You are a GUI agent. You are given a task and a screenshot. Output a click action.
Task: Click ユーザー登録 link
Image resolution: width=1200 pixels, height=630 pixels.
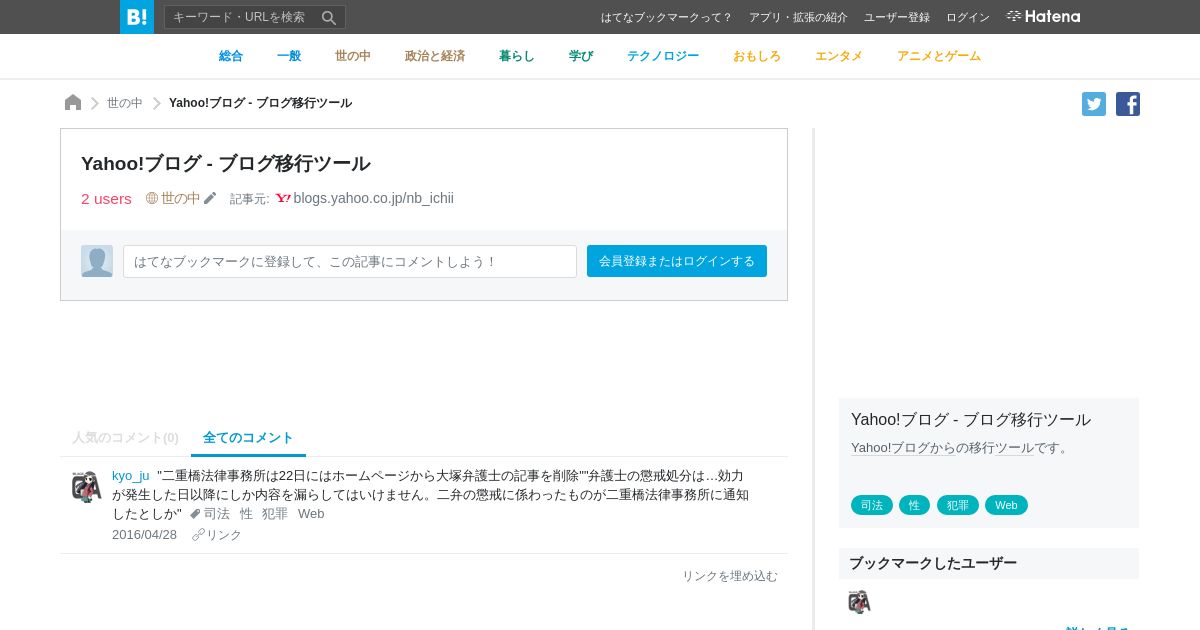pos(897,17)
